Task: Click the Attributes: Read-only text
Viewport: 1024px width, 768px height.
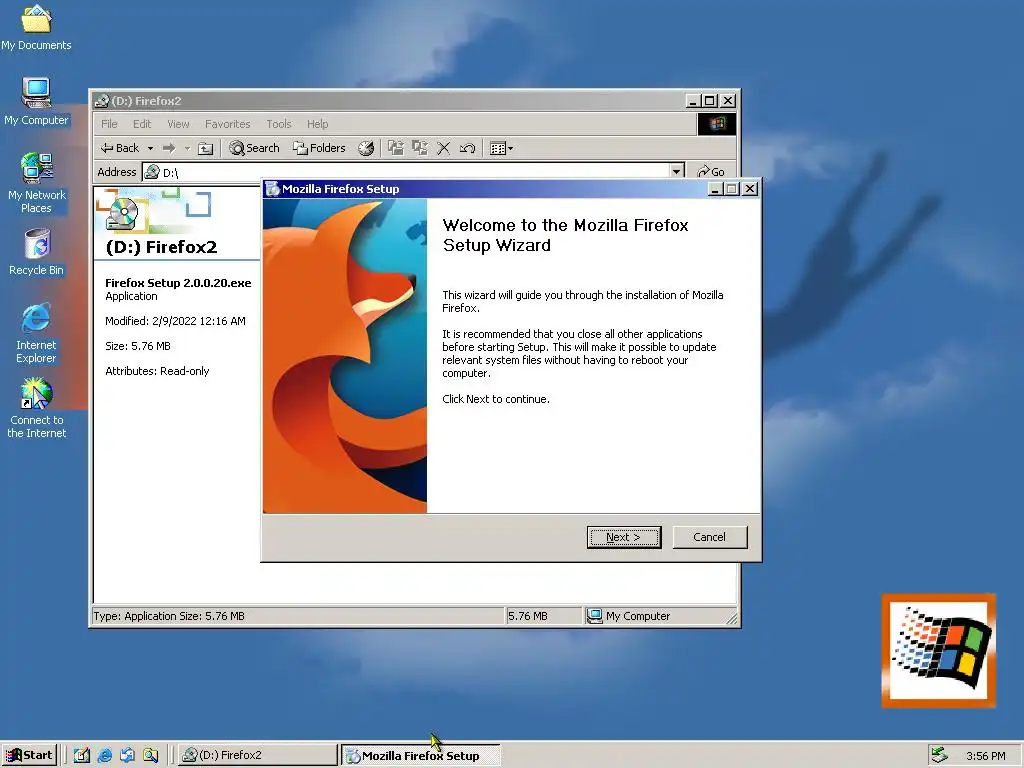Action: [x=157, y=371]
